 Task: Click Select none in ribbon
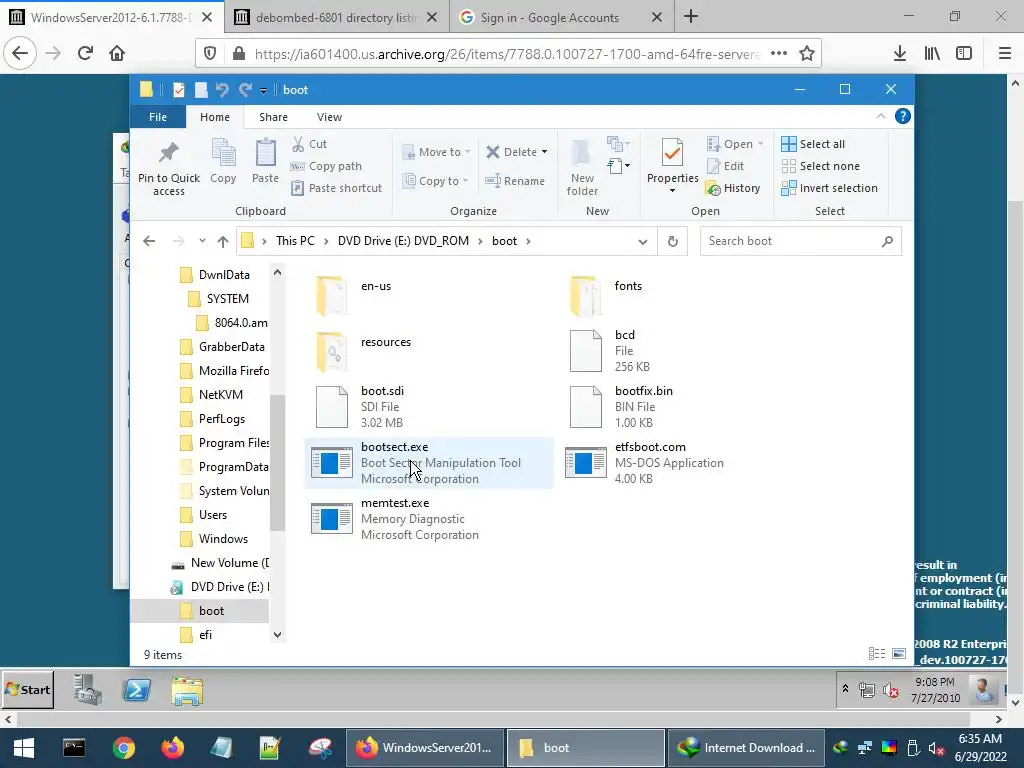point(821,166)
